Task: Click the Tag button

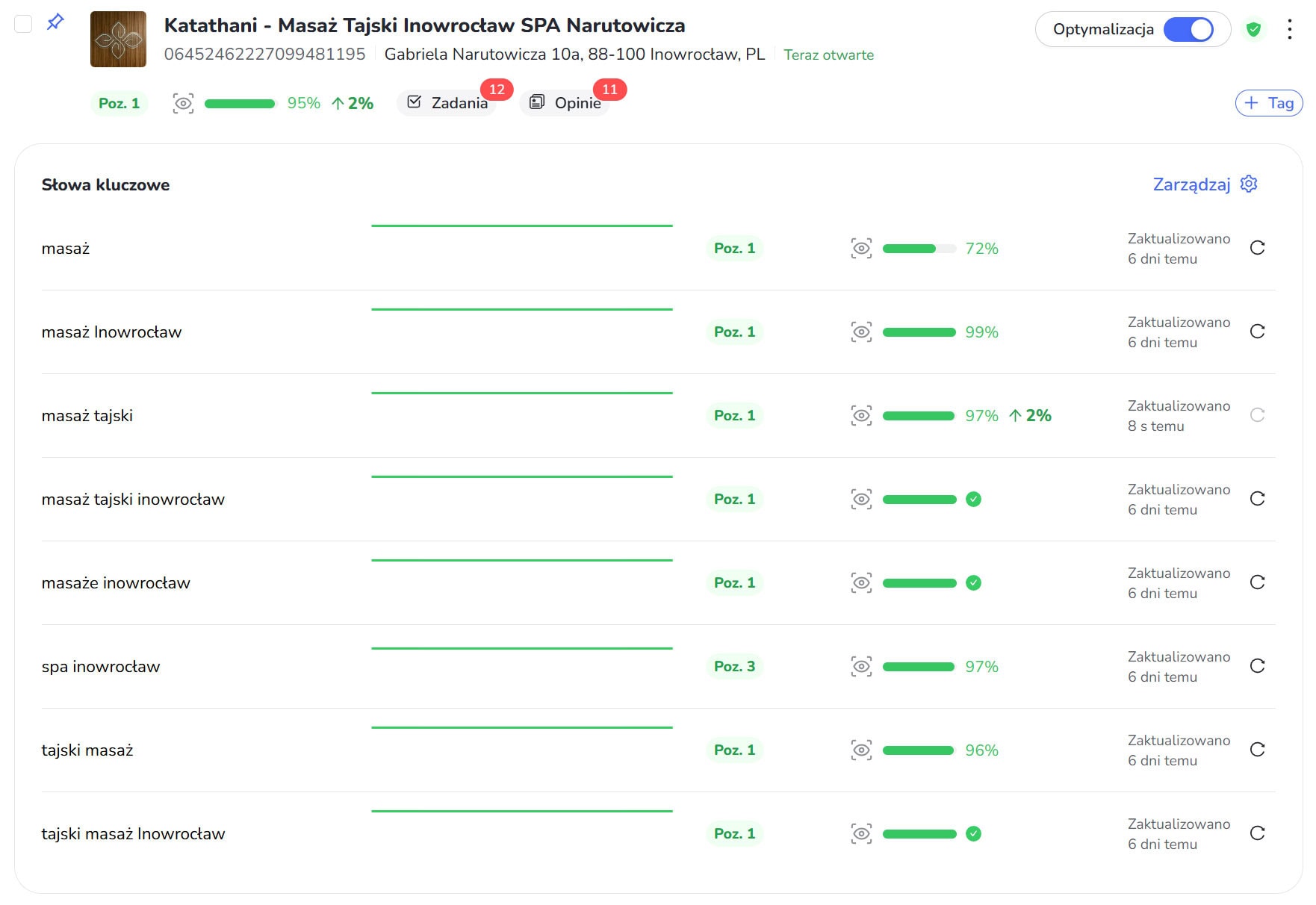Action: 1269,103
